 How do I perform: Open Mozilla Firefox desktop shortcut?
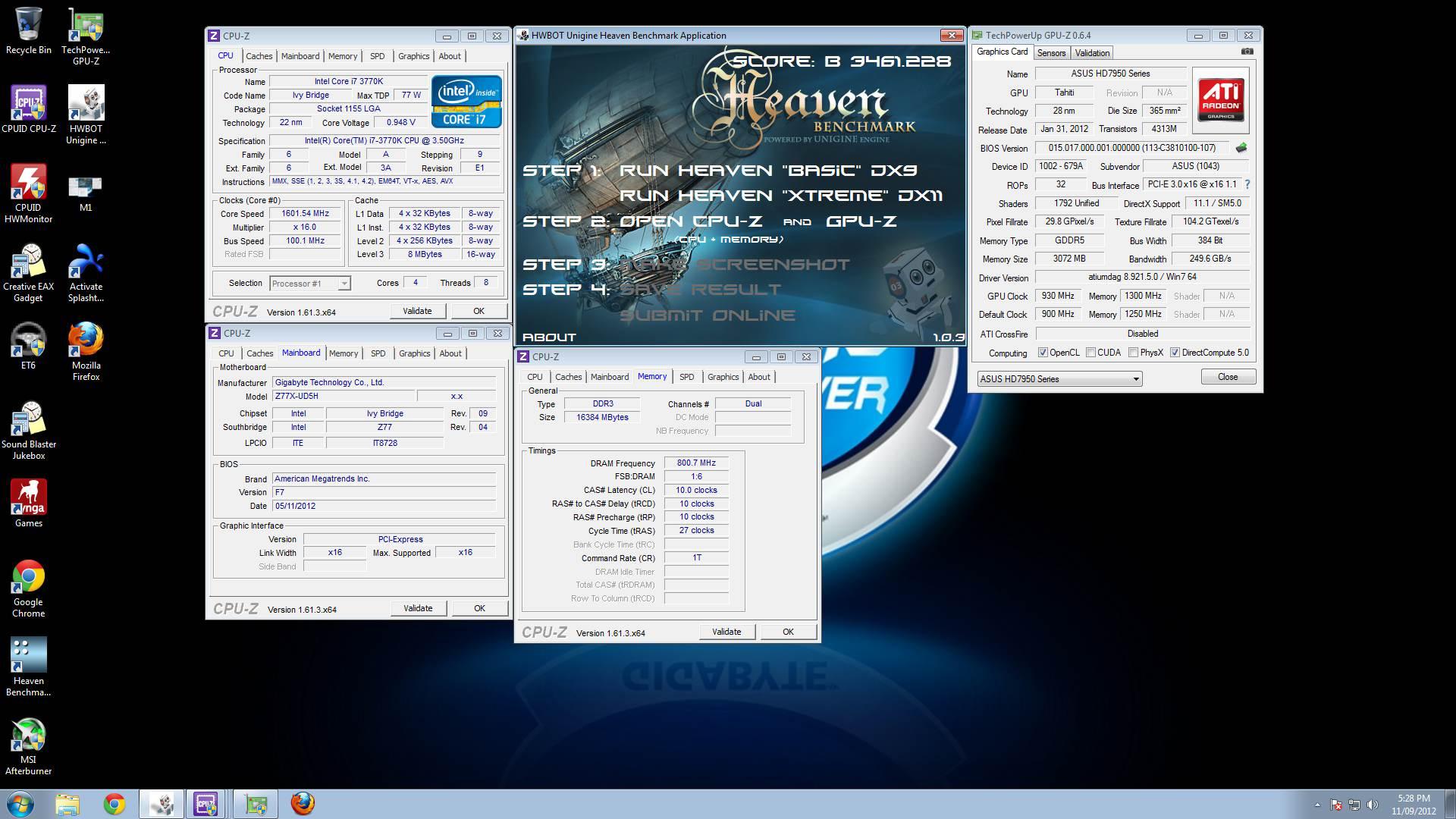click(x=86, y=352)
